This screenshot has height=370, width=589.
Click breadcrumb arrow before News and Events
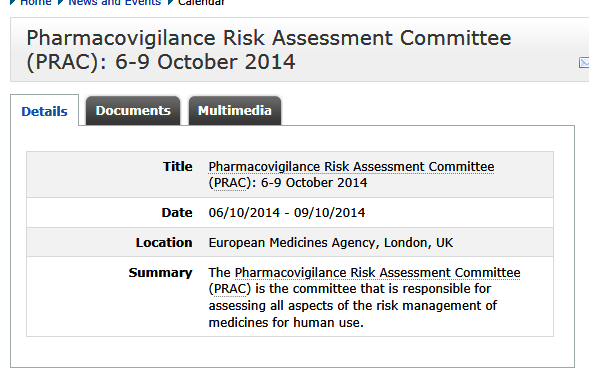point(60,3)
